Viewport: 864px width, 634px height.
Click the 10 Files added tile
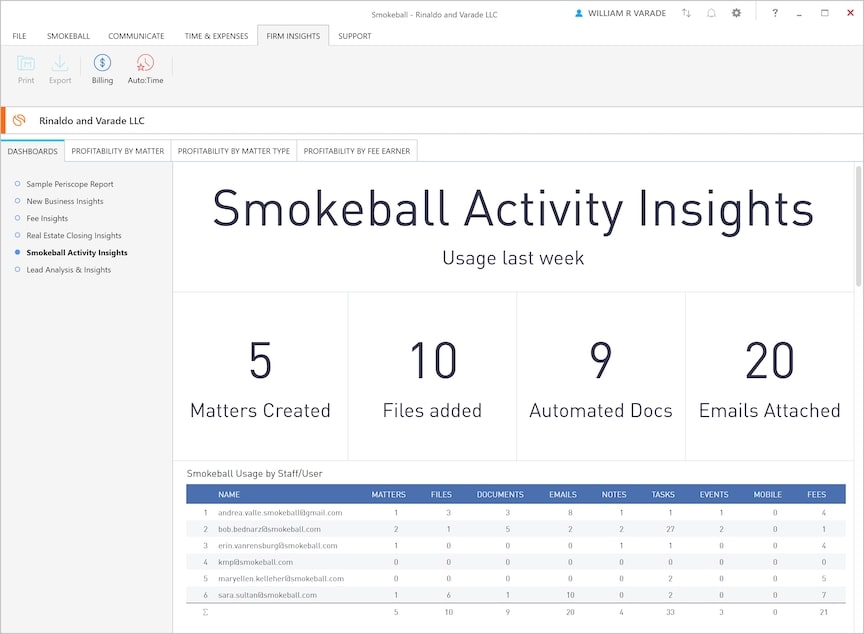pos(433,376)
